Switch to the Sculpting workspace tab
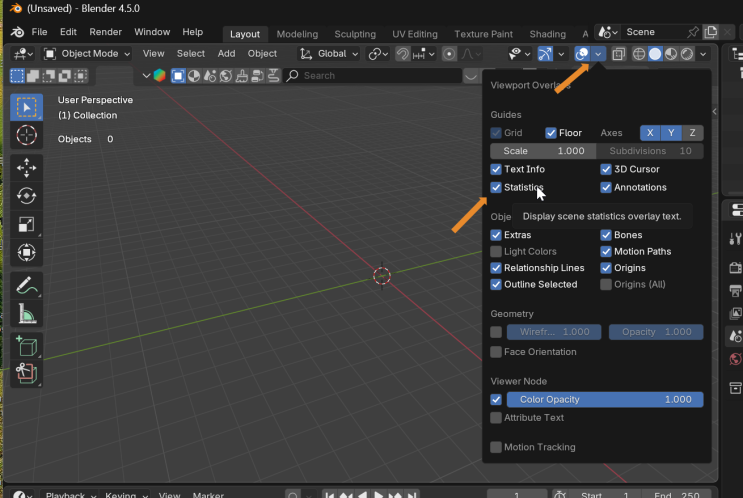This screenshot has width=743, height=498. click(x=355, y=34)
